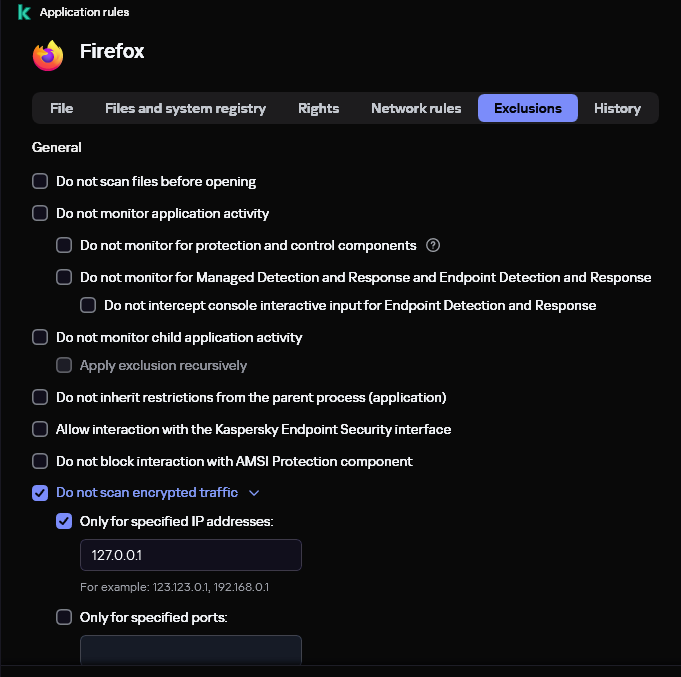Disable Only for specified IP addresses

click(64, 521)
